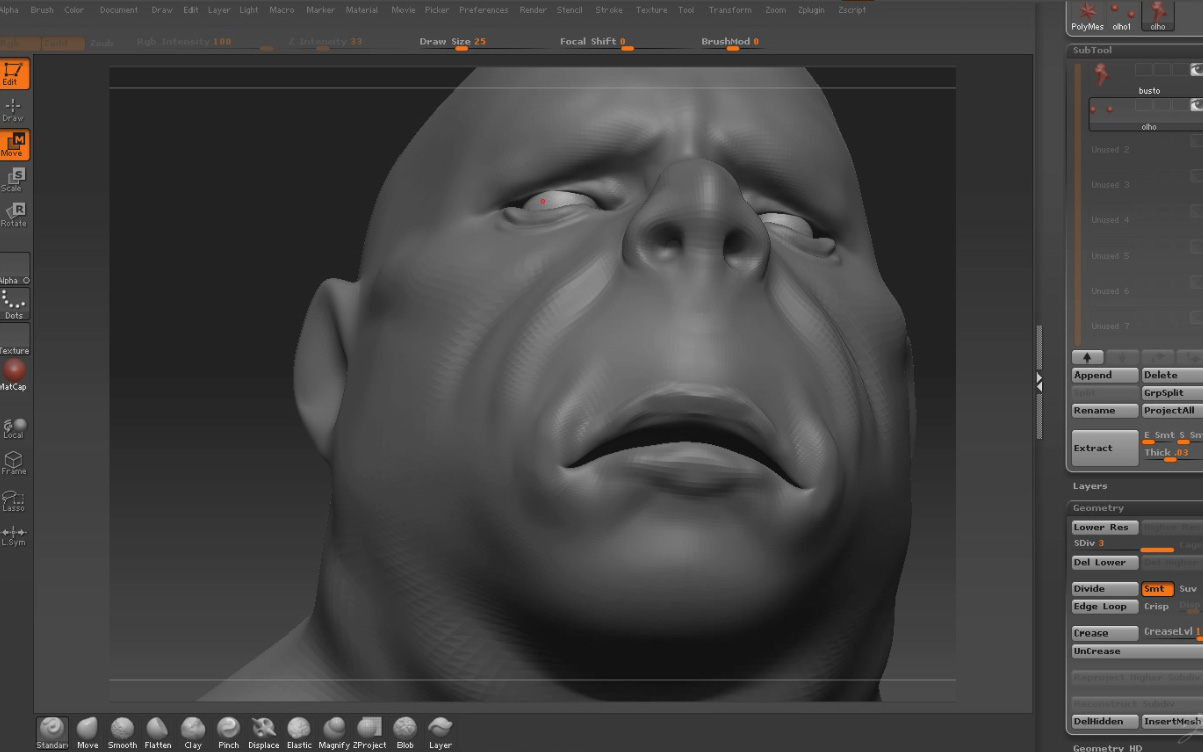Image resolution: width=1203 pixels, height=752 pixels.
Task: Toggle the Smt smoothing option
Action: pyautogui.click(x=1157, y=589)
